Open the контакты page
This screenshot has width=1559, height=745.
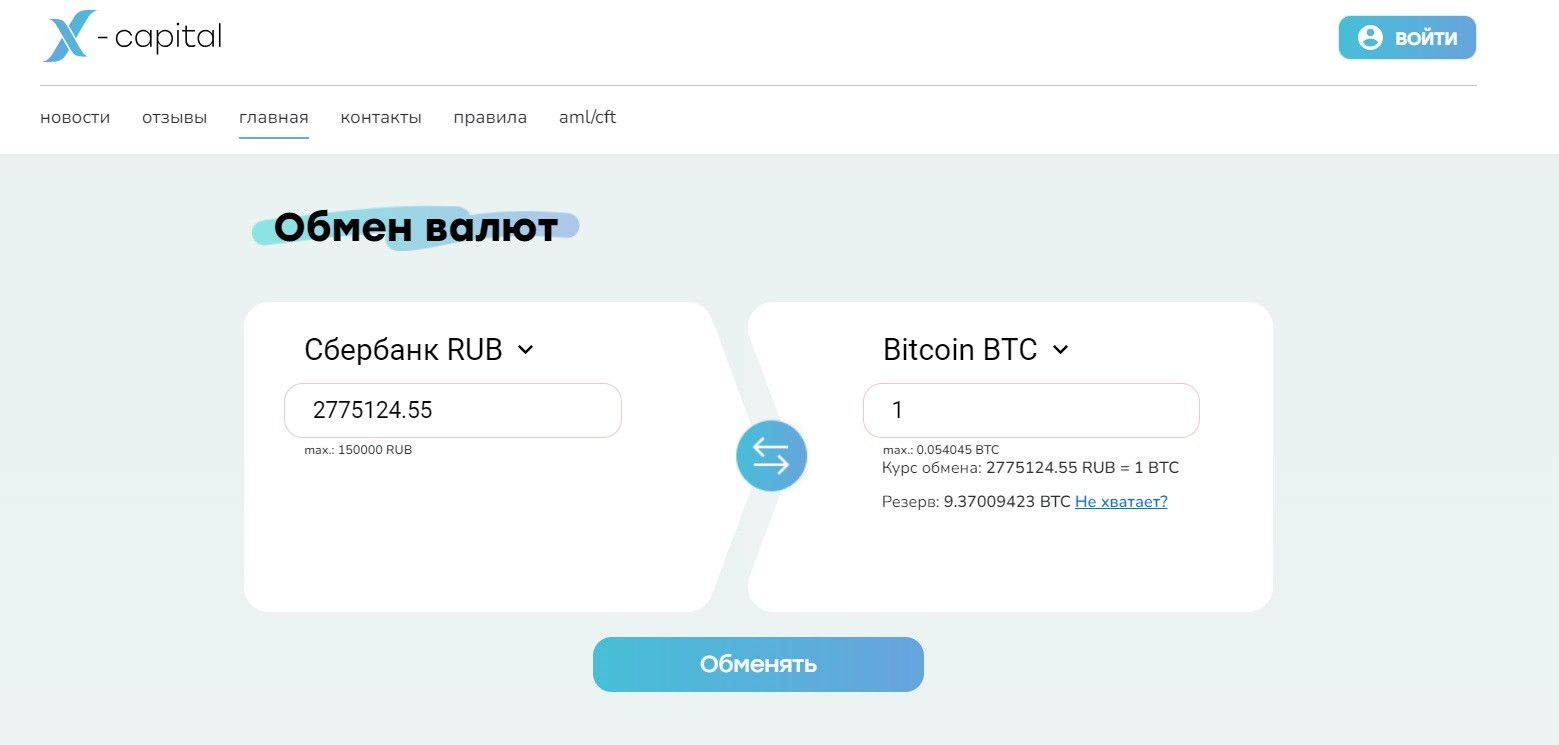[381, 118]
